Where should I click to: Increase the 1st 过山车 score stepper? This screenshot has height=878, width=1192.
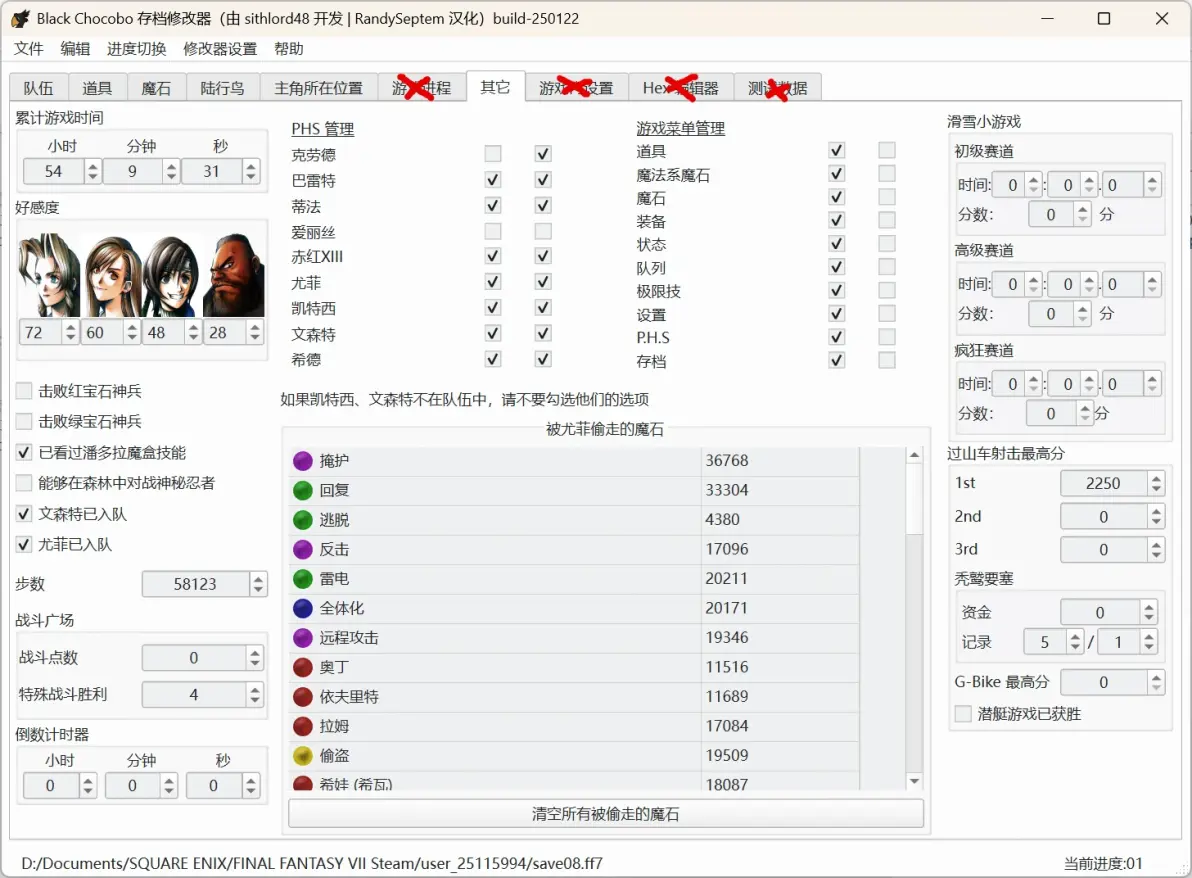pos(1156,478)
